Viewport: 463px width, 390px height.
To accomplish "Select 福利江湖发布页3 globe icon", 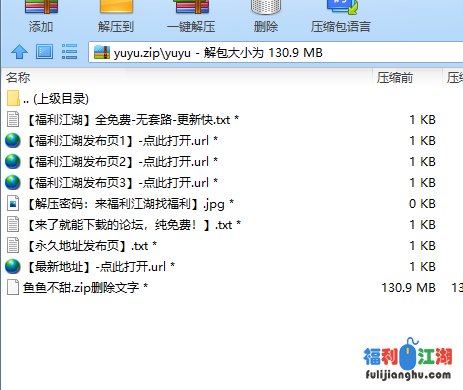I will click(x=13, y=183).
